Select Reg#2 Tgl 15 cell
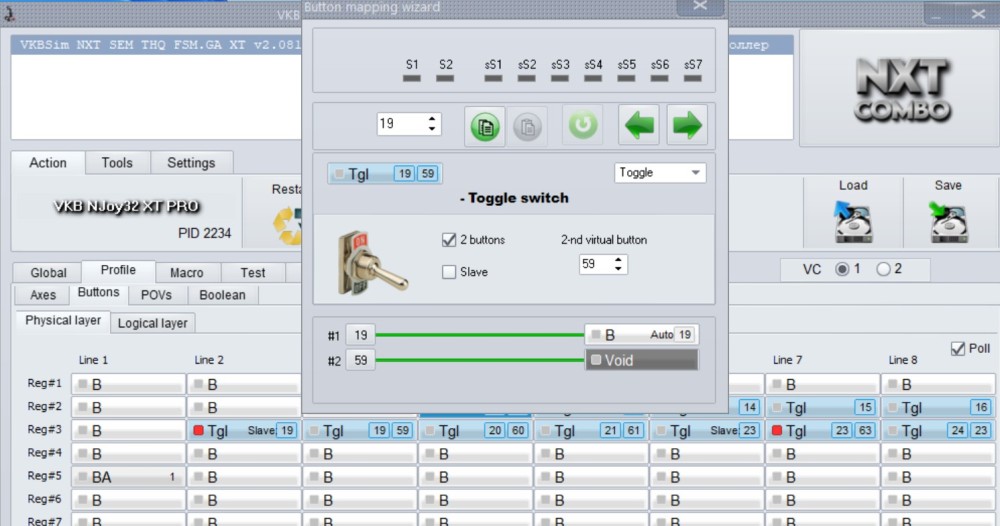Image resolution: width=1000 pixels, height=526 pixels. pos(822,407)
